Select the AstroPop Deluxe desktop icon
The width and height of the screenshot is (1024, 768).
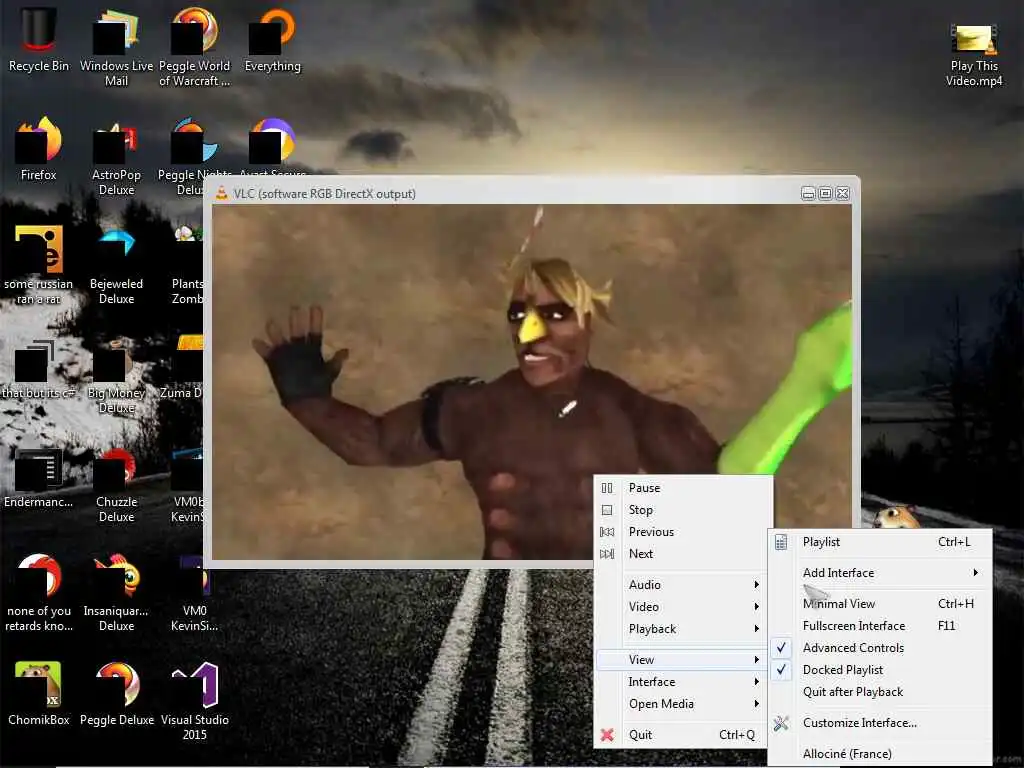[x=116, y=157]
